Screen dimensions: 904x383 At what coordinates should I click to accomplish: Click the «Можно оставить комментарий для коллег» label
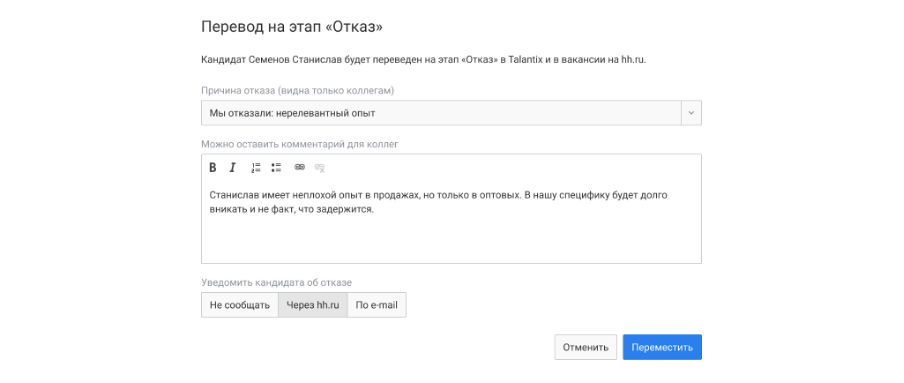(x=300, y=144)
